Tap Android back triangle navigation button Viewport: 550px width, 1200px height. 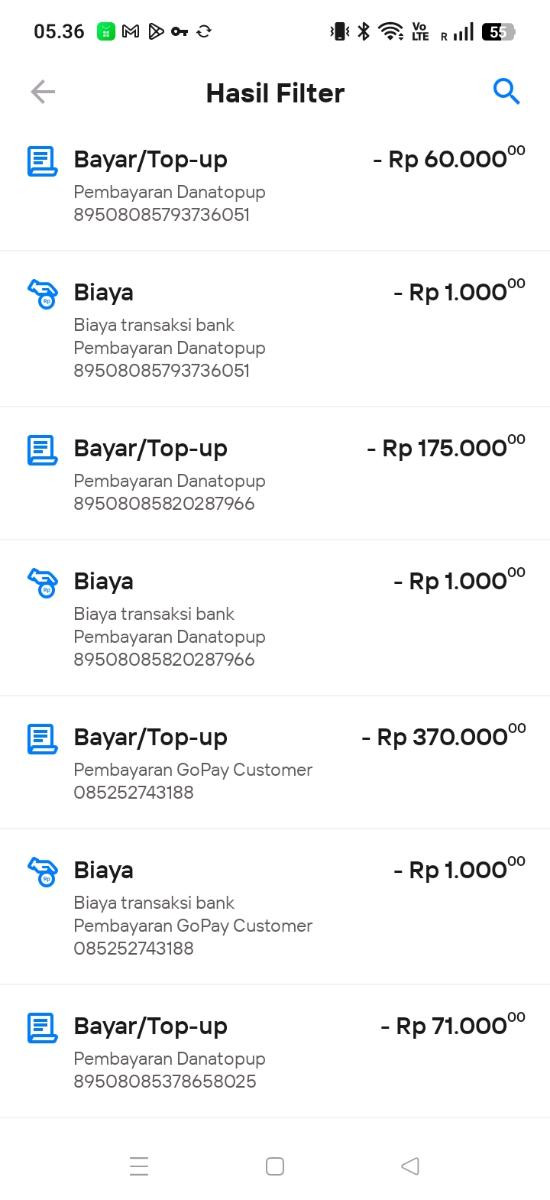point(410,1166)
